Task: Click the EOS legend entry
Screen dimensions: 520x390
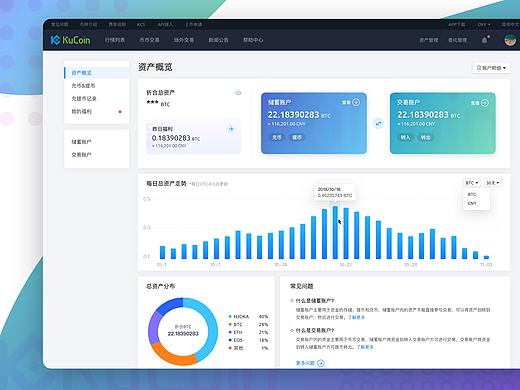Action: coord(248,340)
